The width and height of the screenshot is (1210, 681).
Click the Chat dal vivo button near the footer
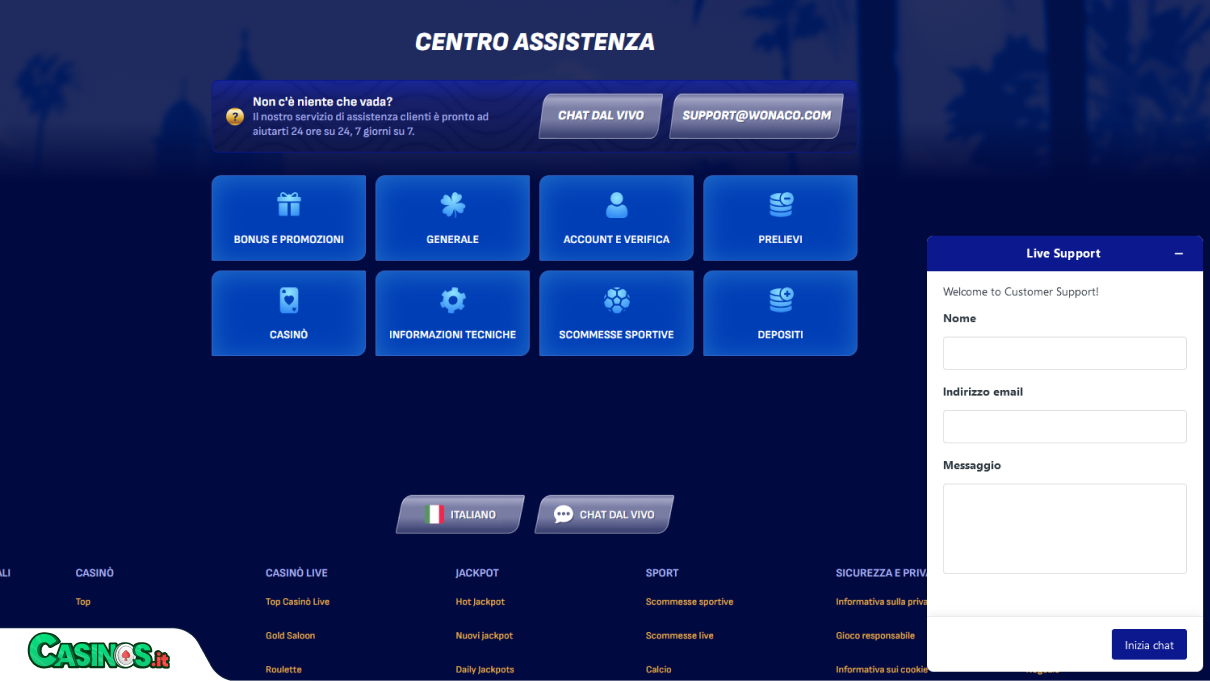tap(604, 514)
